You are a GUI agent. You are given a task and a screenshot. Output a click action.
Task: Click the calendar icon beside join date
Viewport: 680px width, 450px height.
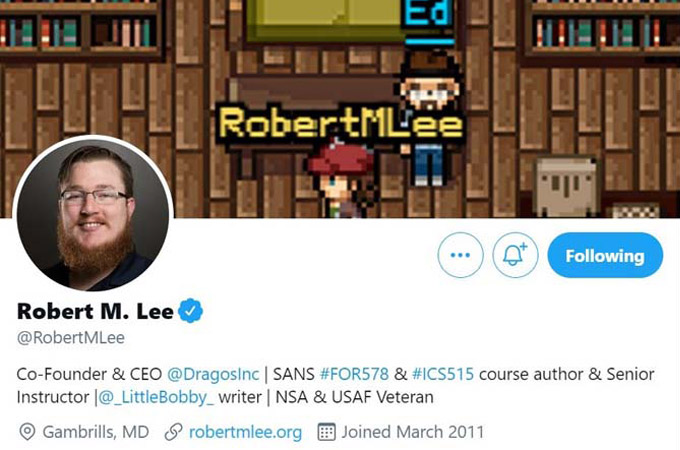(x=326, y=432)
